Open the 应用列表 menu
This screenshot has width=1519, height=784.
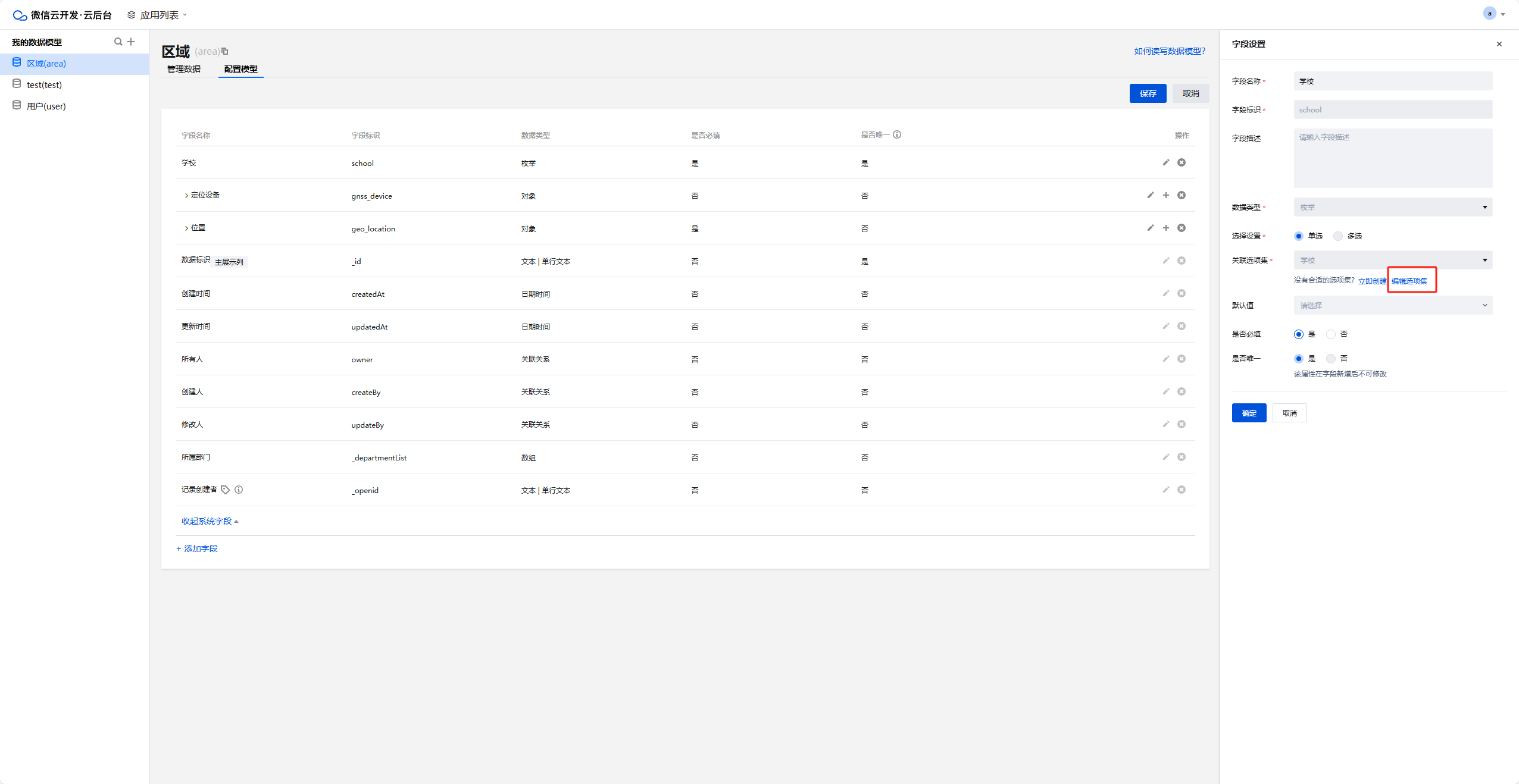pyautogui.click(x=158, y=15)
